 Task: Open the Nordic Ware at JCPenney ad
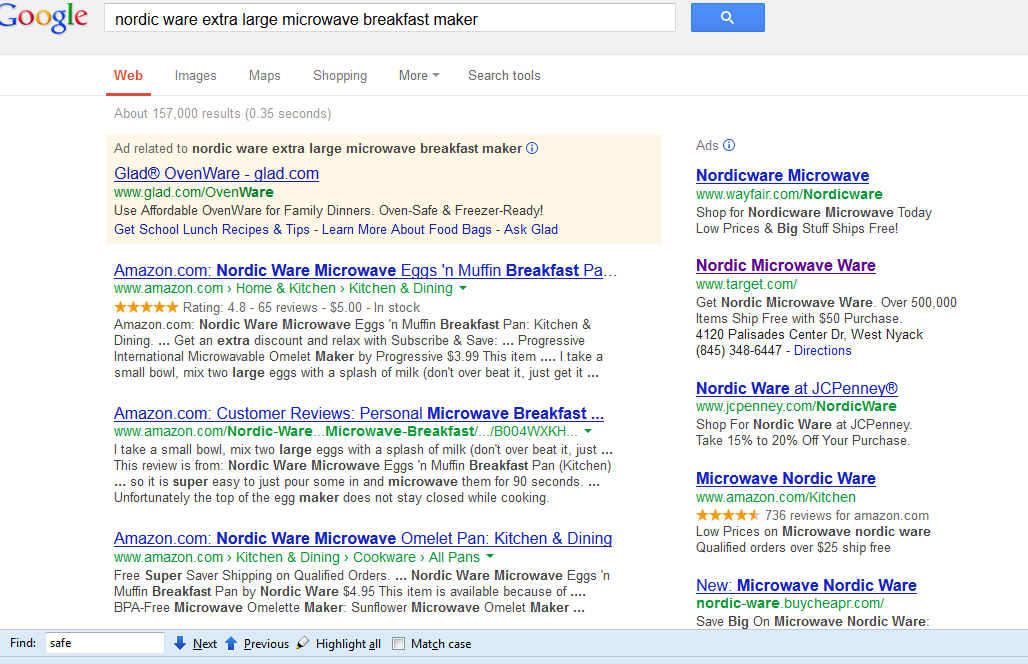click(x=796, y=388)
